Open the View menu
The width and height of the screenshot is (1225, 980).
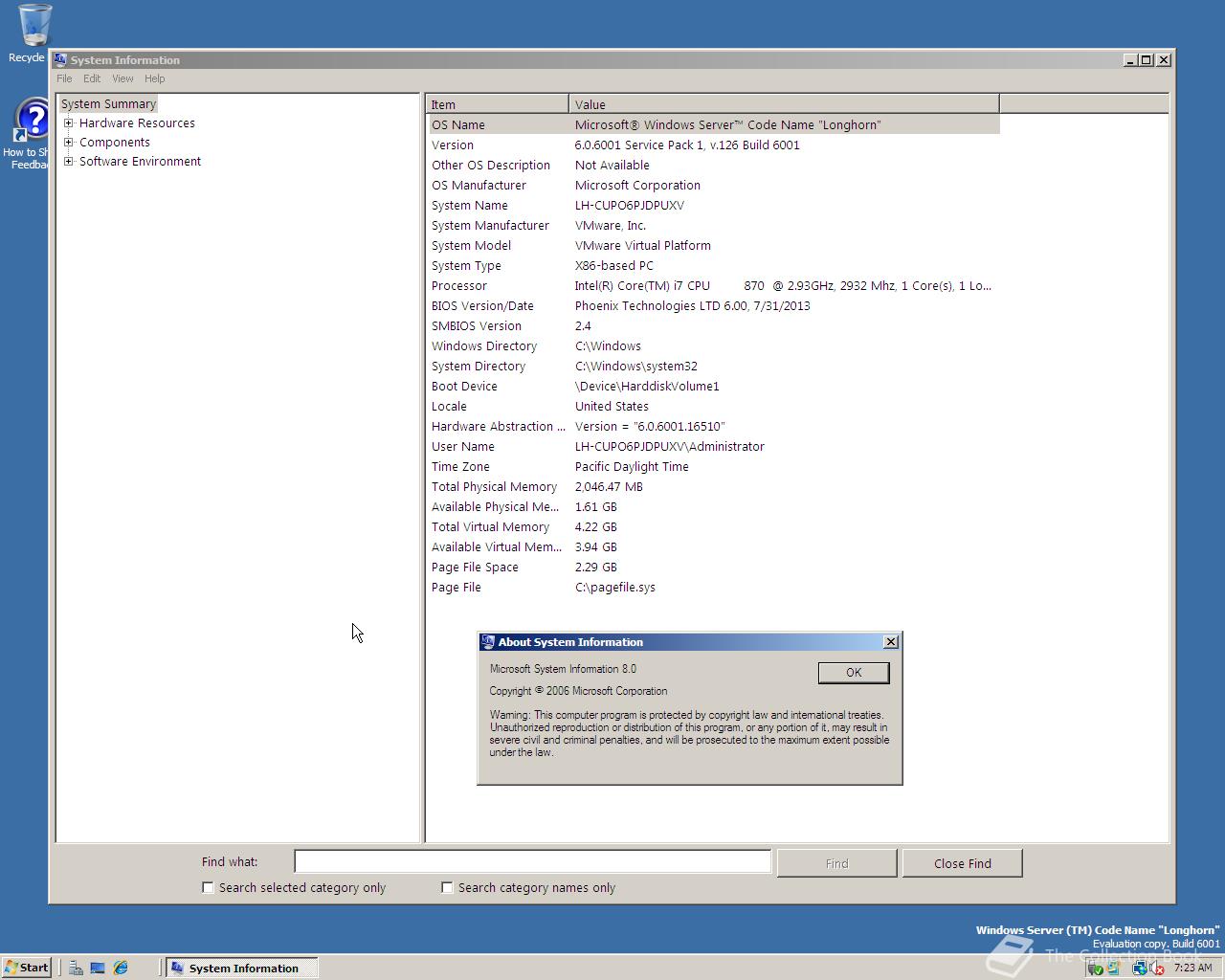pyautogui.click(x=122, y=78)
